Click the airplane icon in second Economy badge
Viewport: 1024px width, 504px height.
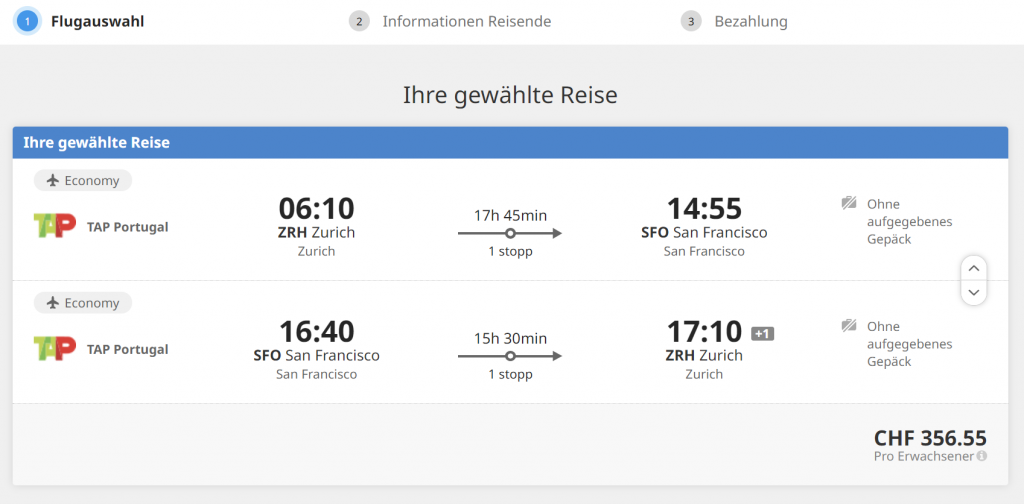[51, 303]
